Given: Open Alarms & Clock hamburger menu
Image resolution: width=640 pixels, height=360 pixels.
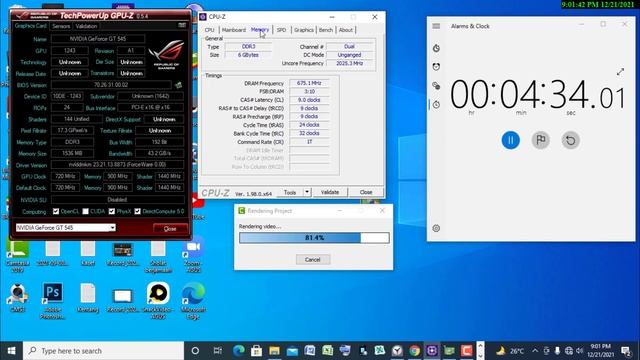Looking at the screenshot, I should (436, 26).
